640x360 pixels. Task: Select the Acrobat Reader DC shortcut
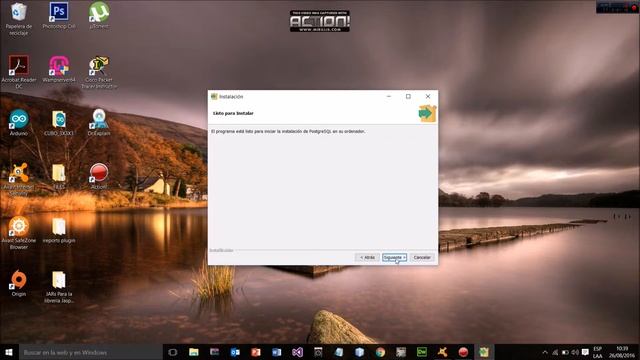pyautogui.click(x=19, y=72)
